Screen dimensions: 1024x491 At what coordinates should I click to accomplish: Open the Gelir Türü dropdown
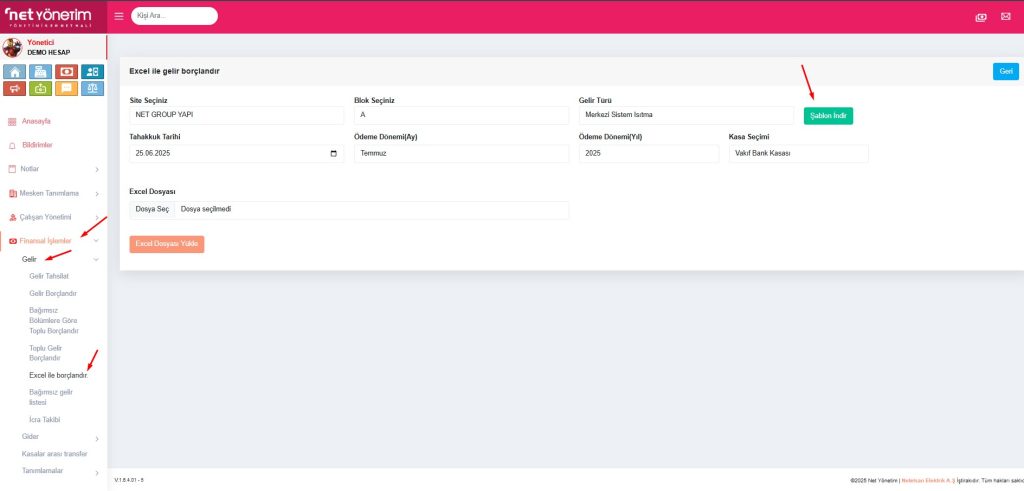point(685,115)
